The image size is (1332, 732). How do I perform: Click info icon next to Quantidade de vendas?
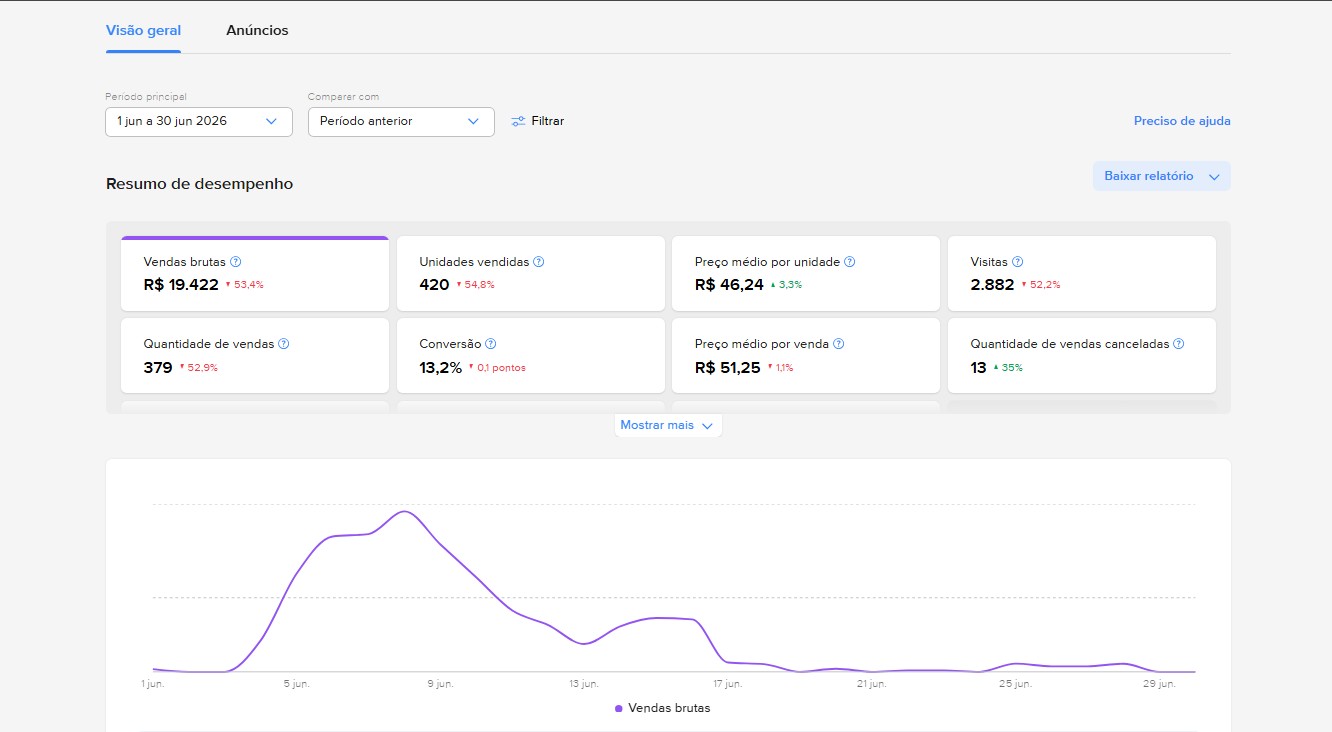284,344
